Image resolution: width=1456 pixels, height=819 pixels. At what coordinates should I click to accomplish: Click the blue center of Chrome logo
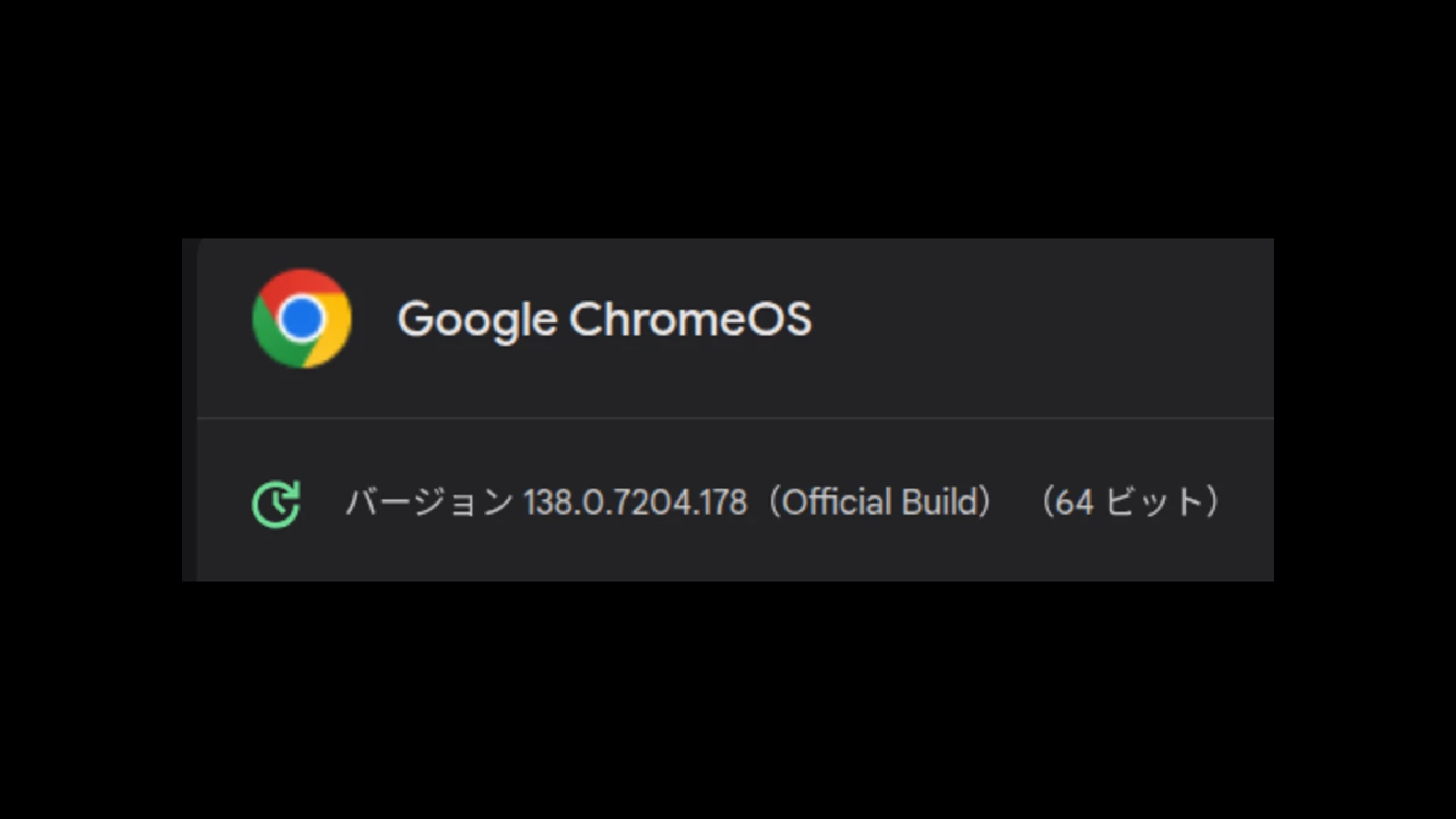(301, 318)
